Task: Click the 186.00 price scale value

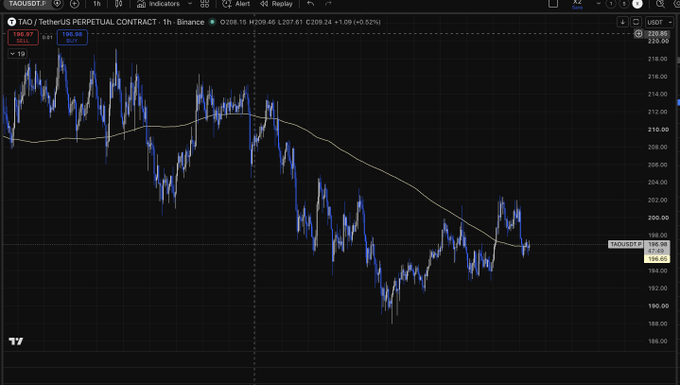Action: tap(657, 341)
